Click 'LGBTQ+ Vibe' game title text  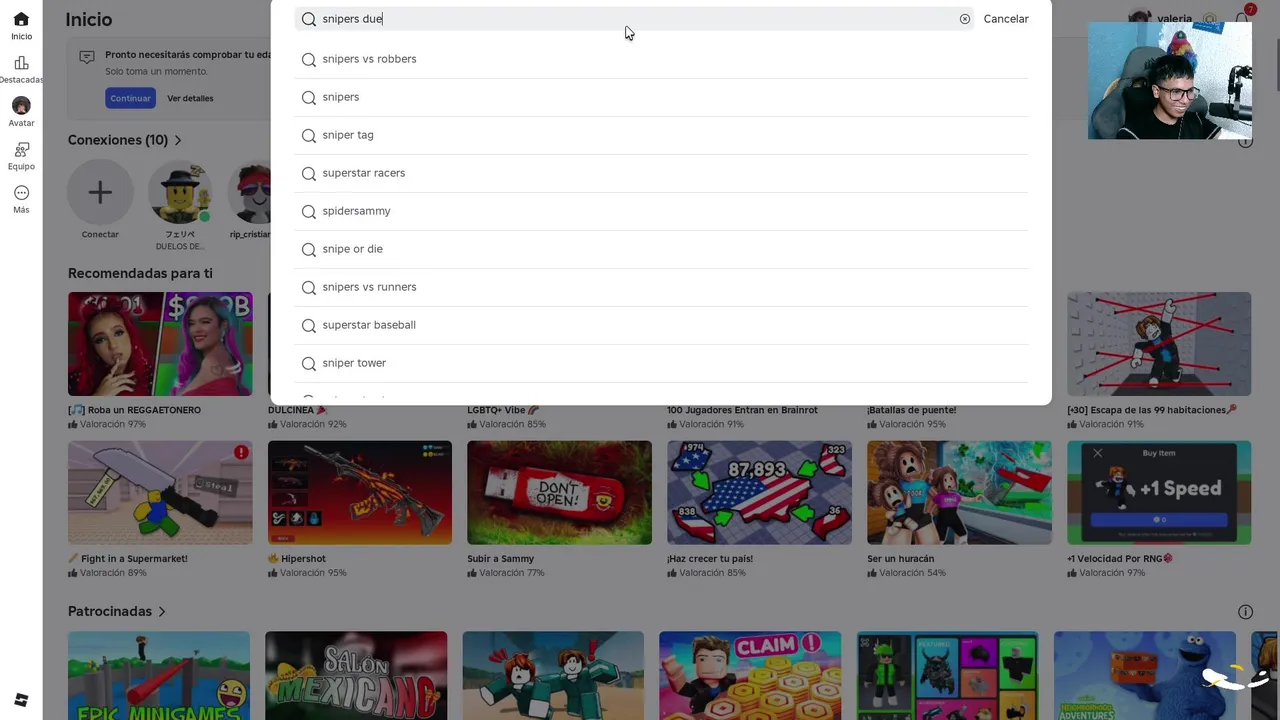click(x=503, y=410)
